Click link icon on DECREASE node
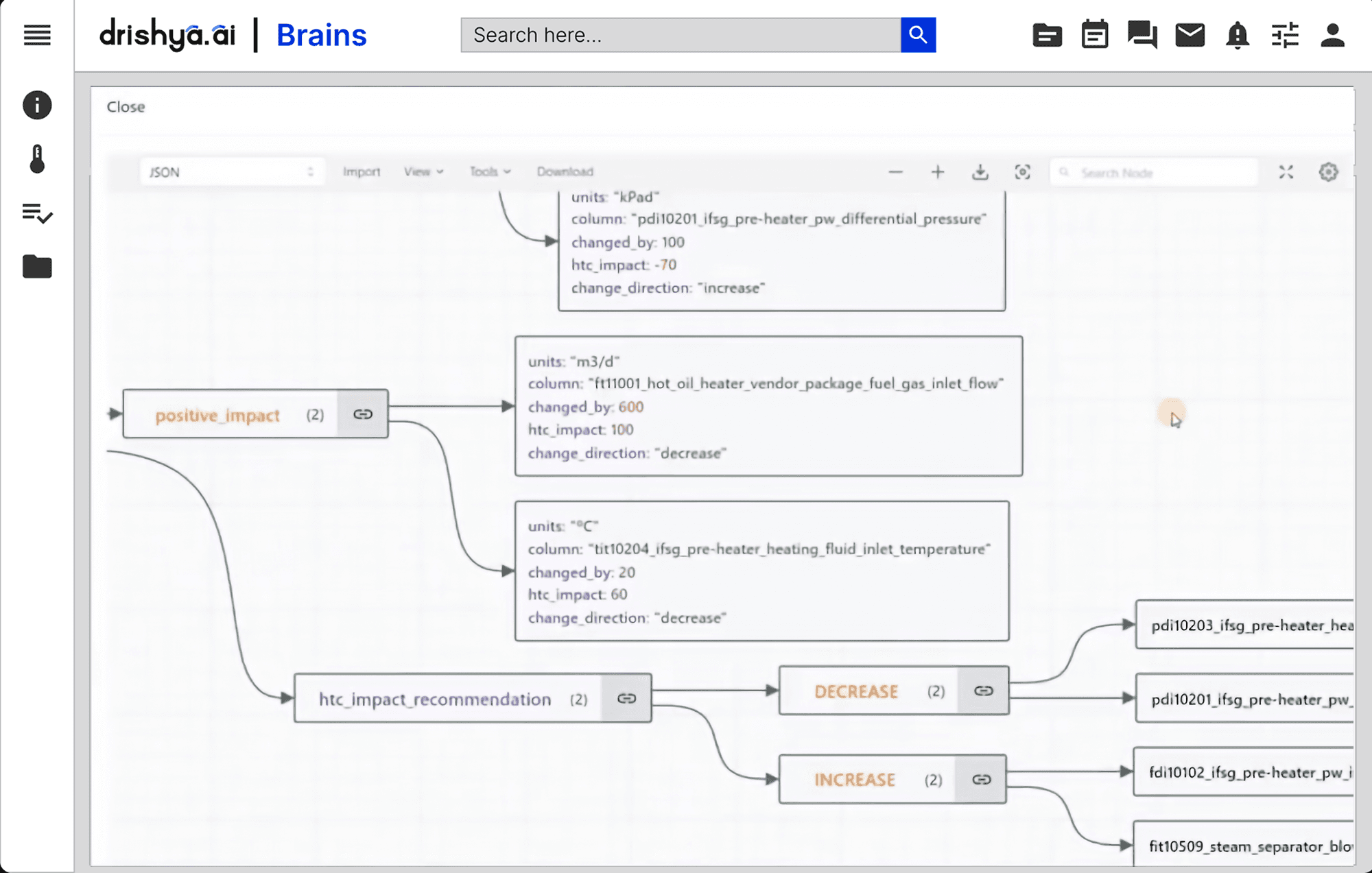 pos(984,691)
